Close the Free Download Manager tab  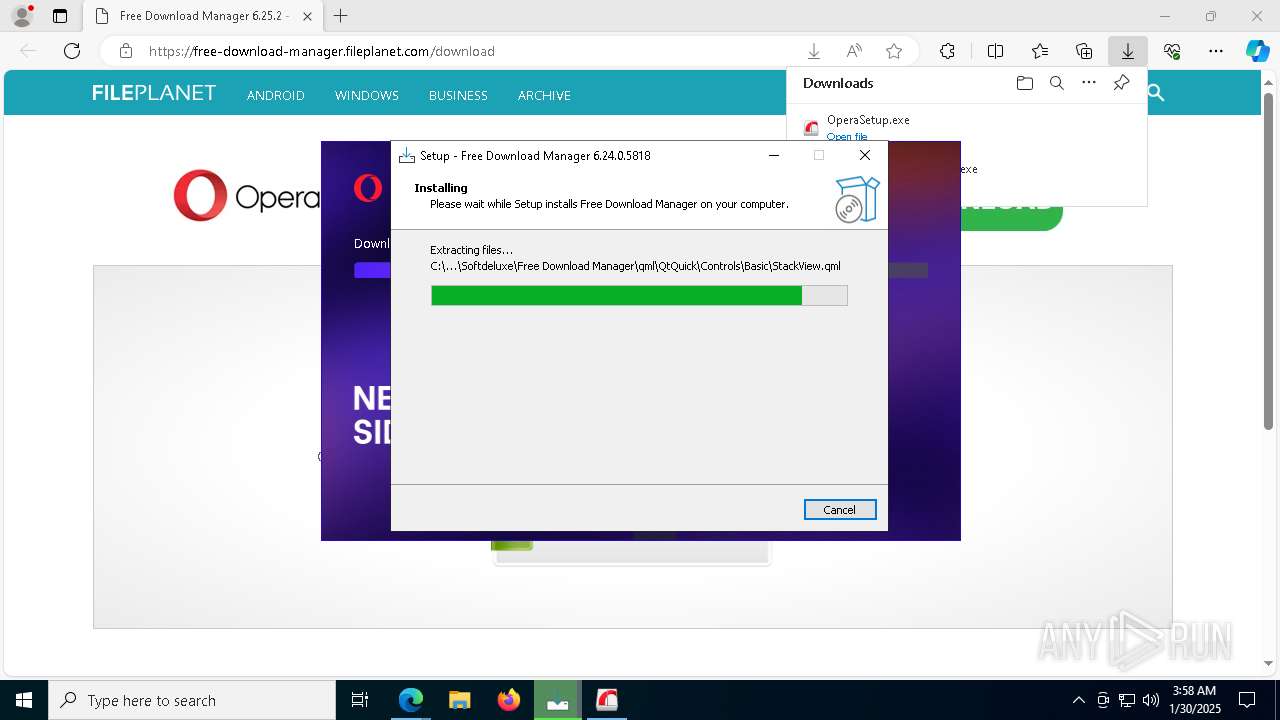point(307,16)
